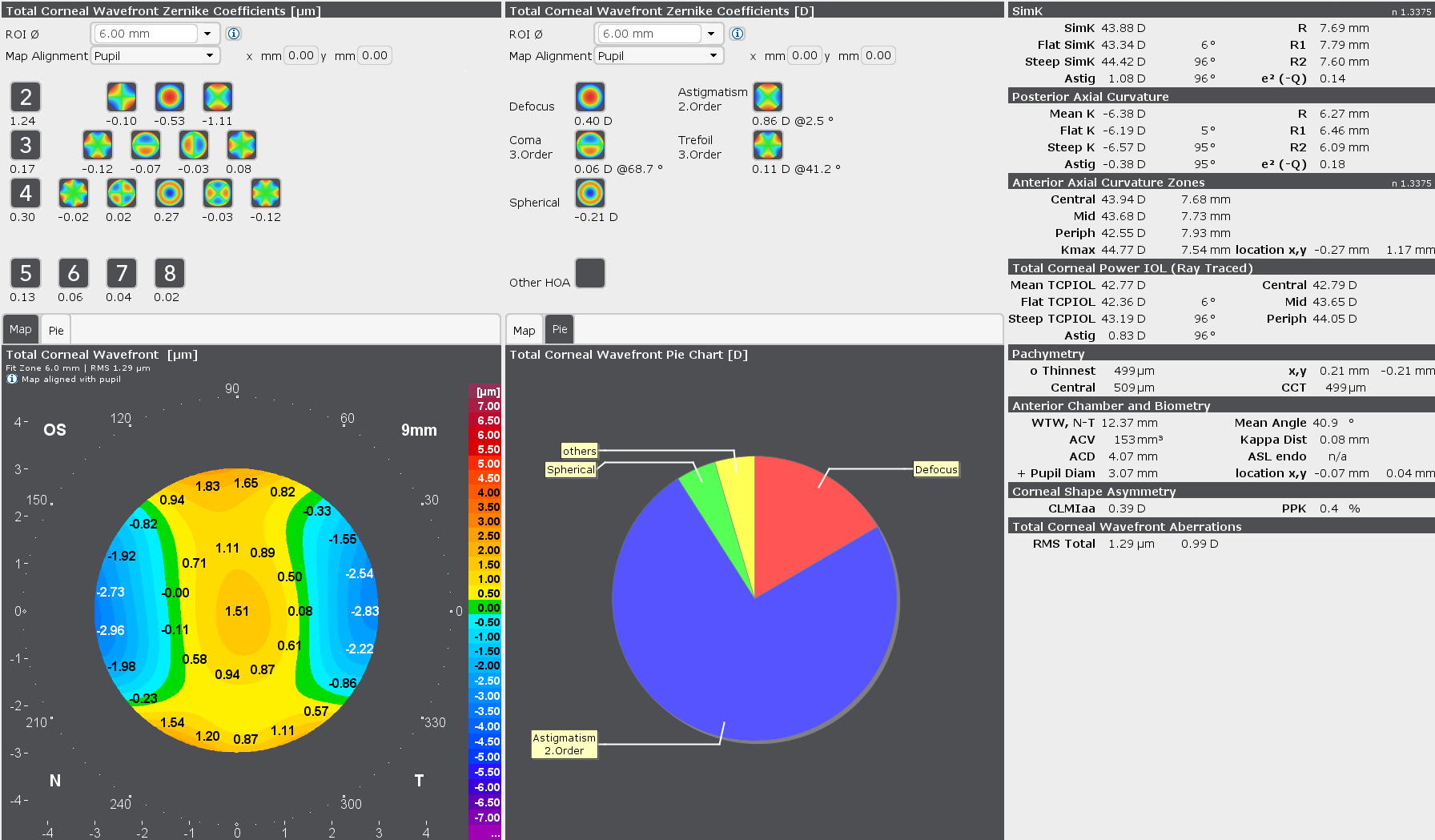Switch to the Map tab in the pie chart panel
Viewport: 1435px width, 840px height.
(x=524, y=329)
